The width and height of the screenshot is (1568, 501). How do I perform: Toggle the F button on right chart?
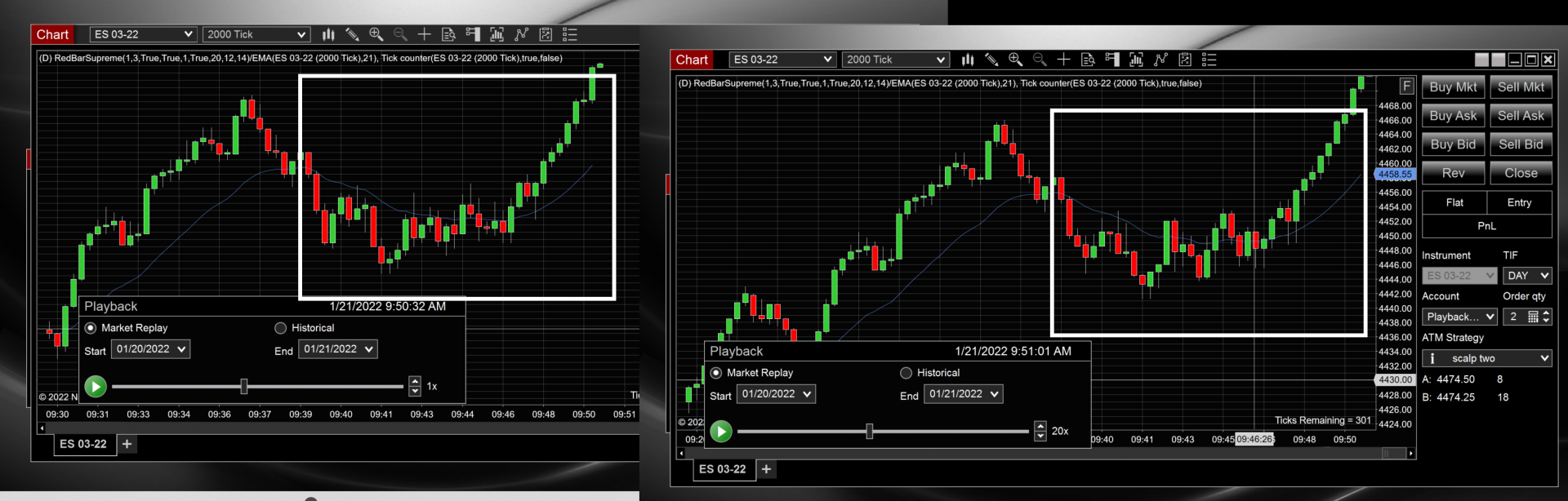[1406, 86]
